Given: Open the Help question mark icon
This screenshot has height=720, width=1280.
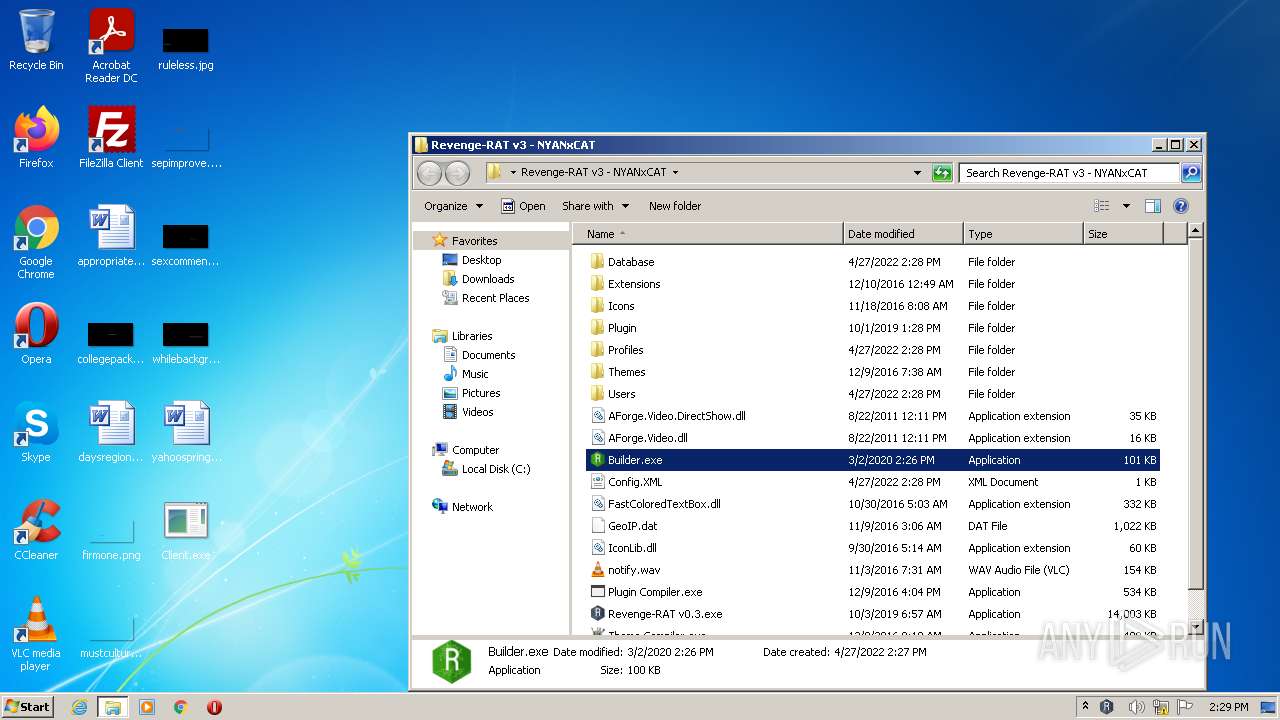Looking at the screenshot, I should pos(1180,206).
